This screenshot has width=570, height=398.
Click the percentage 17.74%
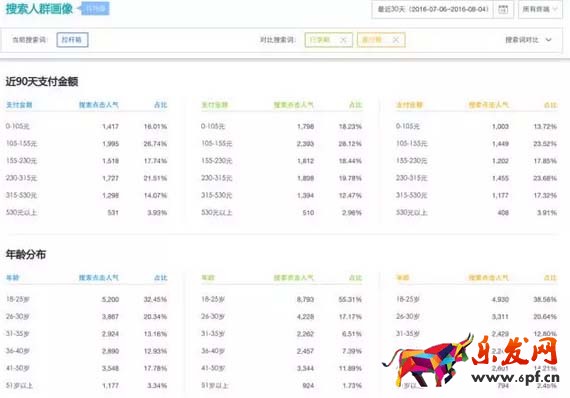pos(155,161)
